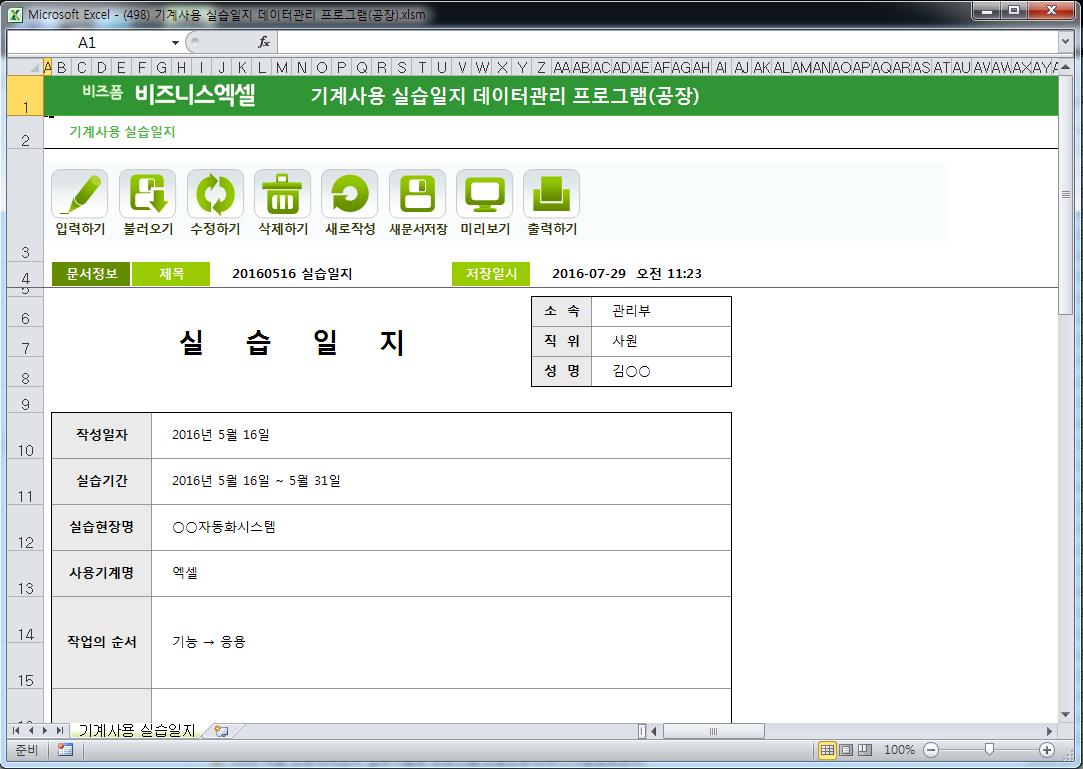
Task: Click the 엑셀 machine name cell
Action: coord(441,573)
